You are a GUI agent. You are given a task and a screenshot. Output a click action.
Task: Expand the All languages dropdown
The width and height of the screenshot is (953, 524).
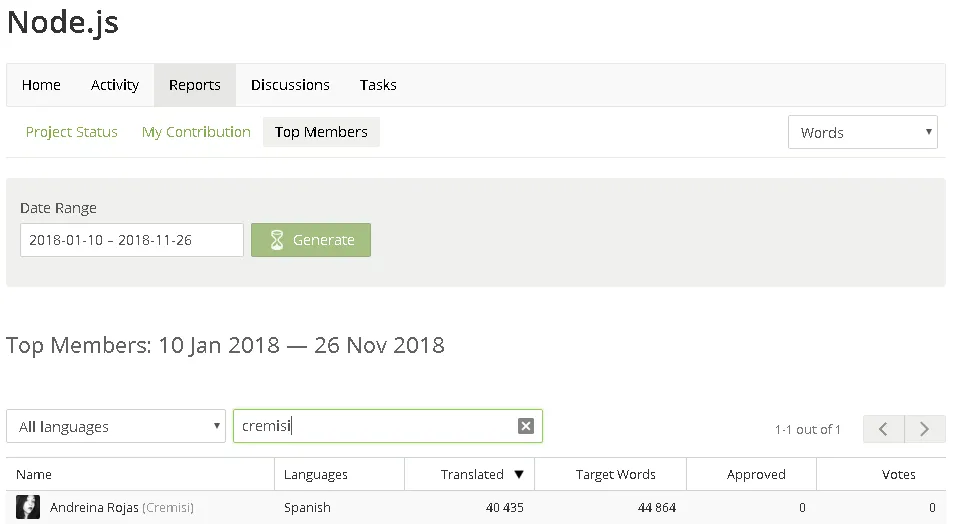coord(115,426)
